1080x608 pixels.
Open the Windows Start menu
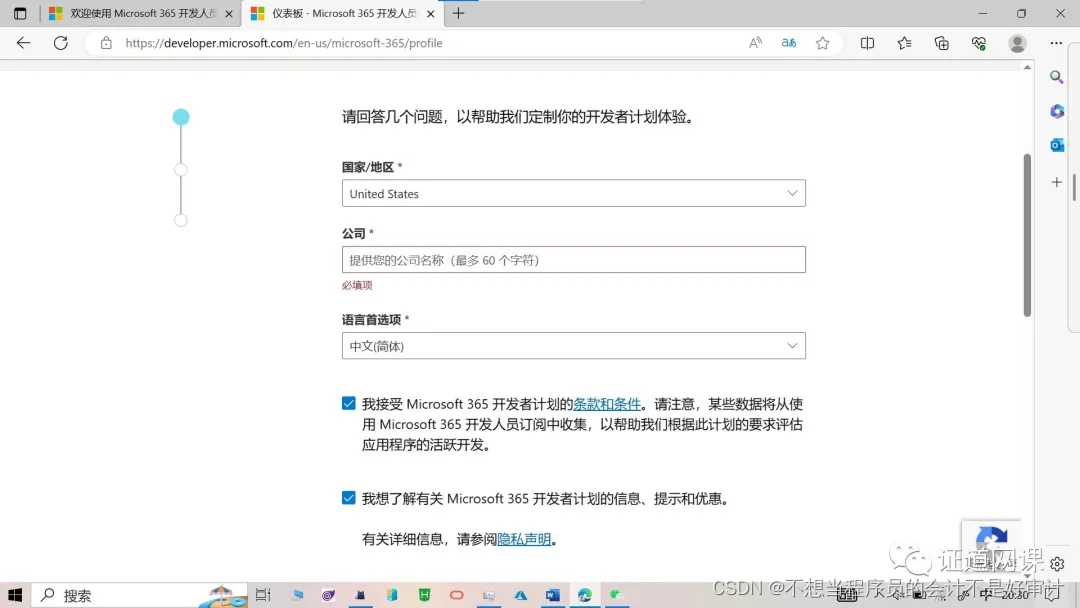tap(15, 595)
